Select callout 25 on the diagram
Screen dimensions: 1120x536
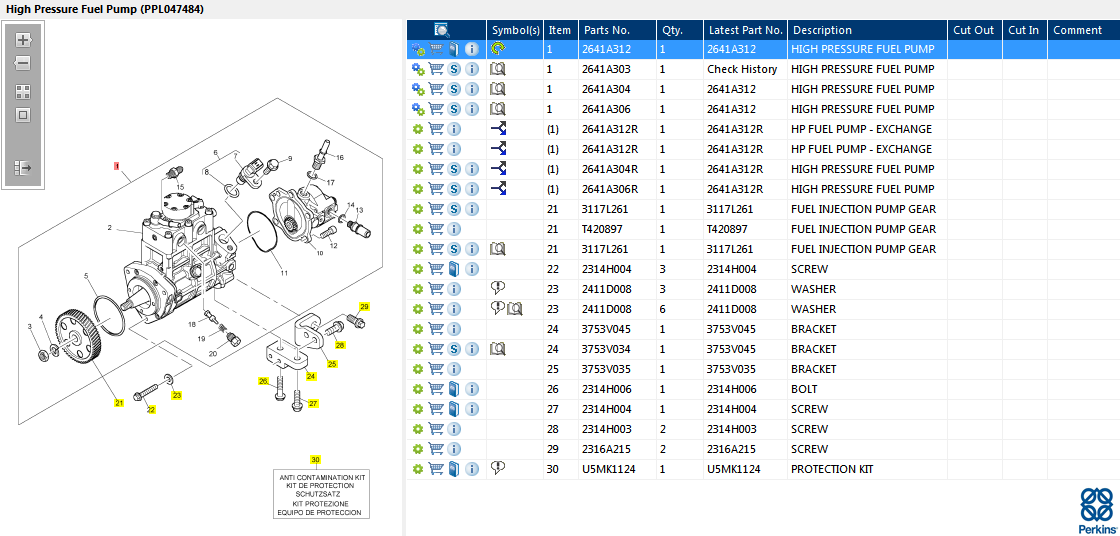332,364
